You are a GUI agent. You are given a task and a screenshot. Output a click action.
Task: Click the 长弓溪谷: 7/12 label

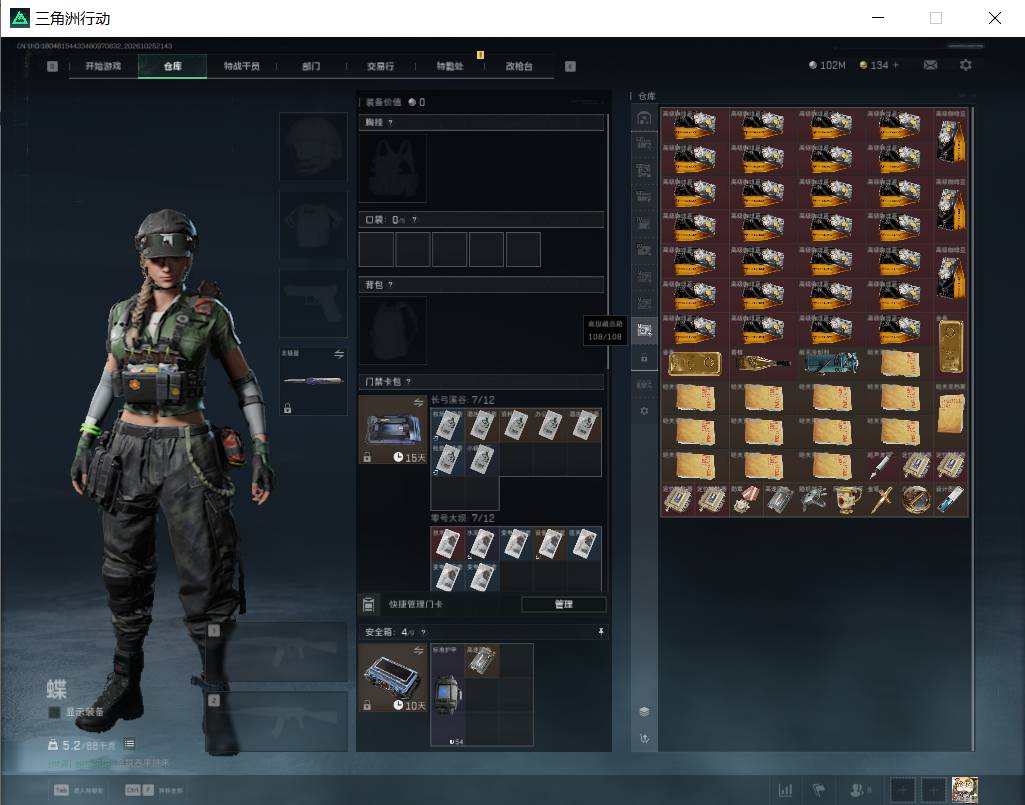pyautogui.click(x=463, y=400)
